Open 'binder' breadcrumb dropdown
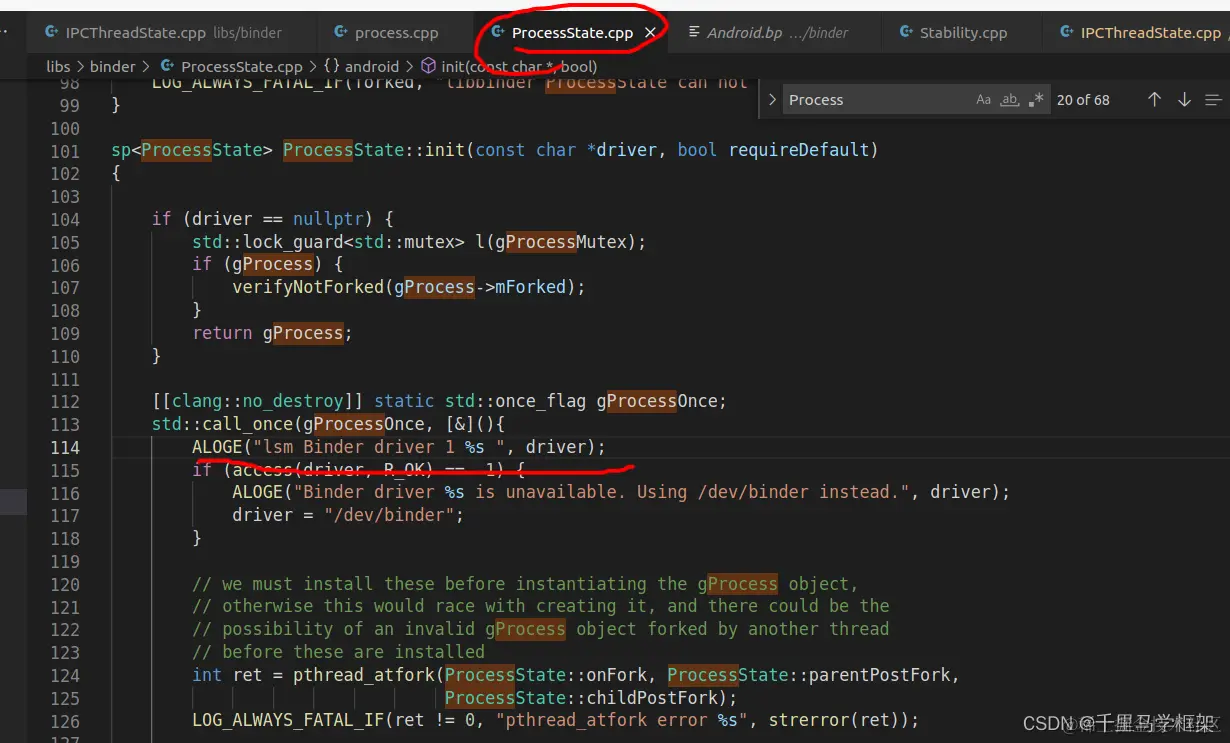This screenshot has height=743, width=1230. pos(112,66)
